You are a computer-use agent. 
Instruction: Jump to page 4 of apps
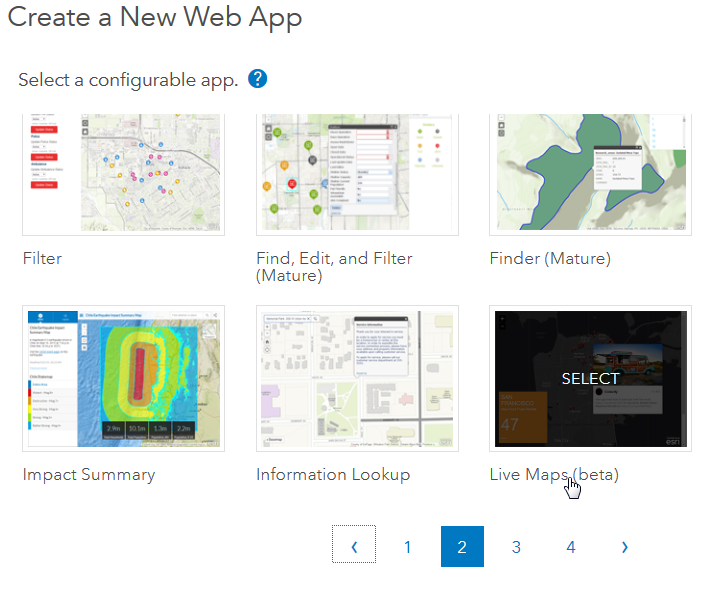coord(571,547)
